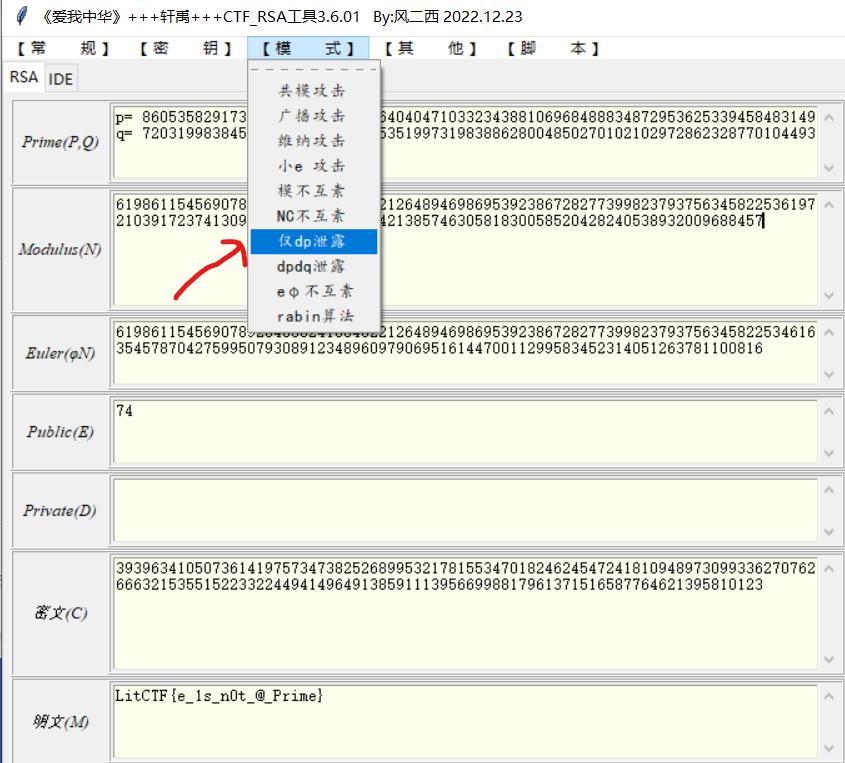Click inside the Private(D) text field

(x=465, y=510)
